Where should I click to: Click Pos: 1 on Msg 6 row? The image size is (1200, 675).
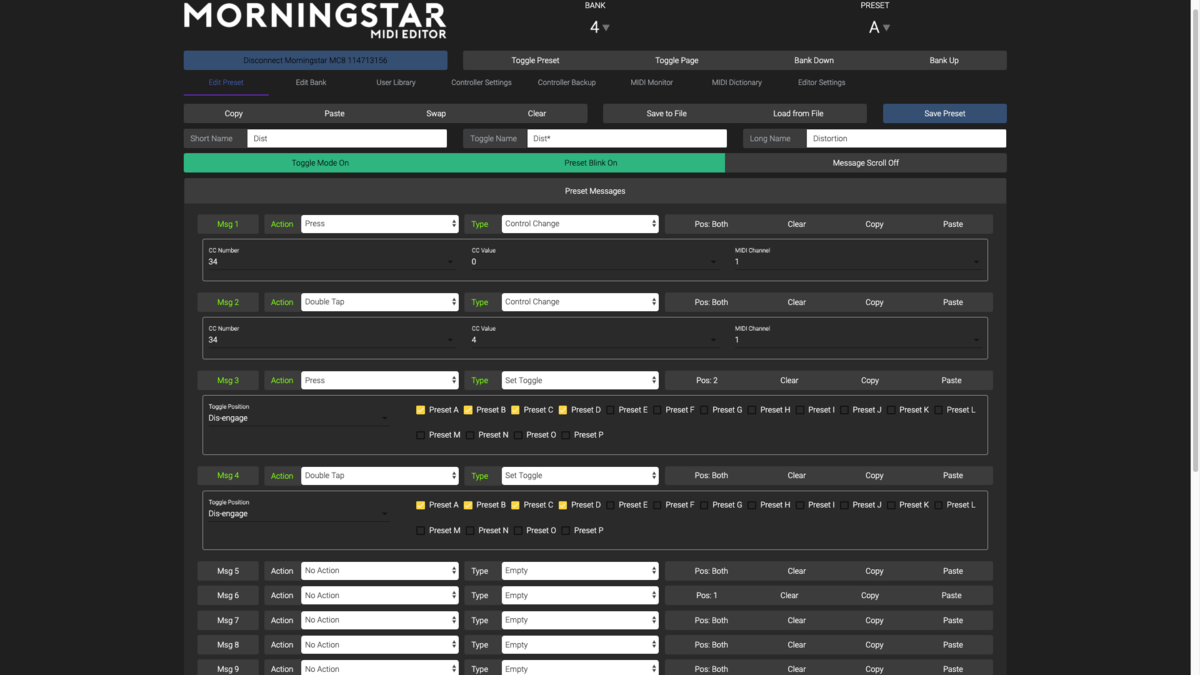coord(707,596)
